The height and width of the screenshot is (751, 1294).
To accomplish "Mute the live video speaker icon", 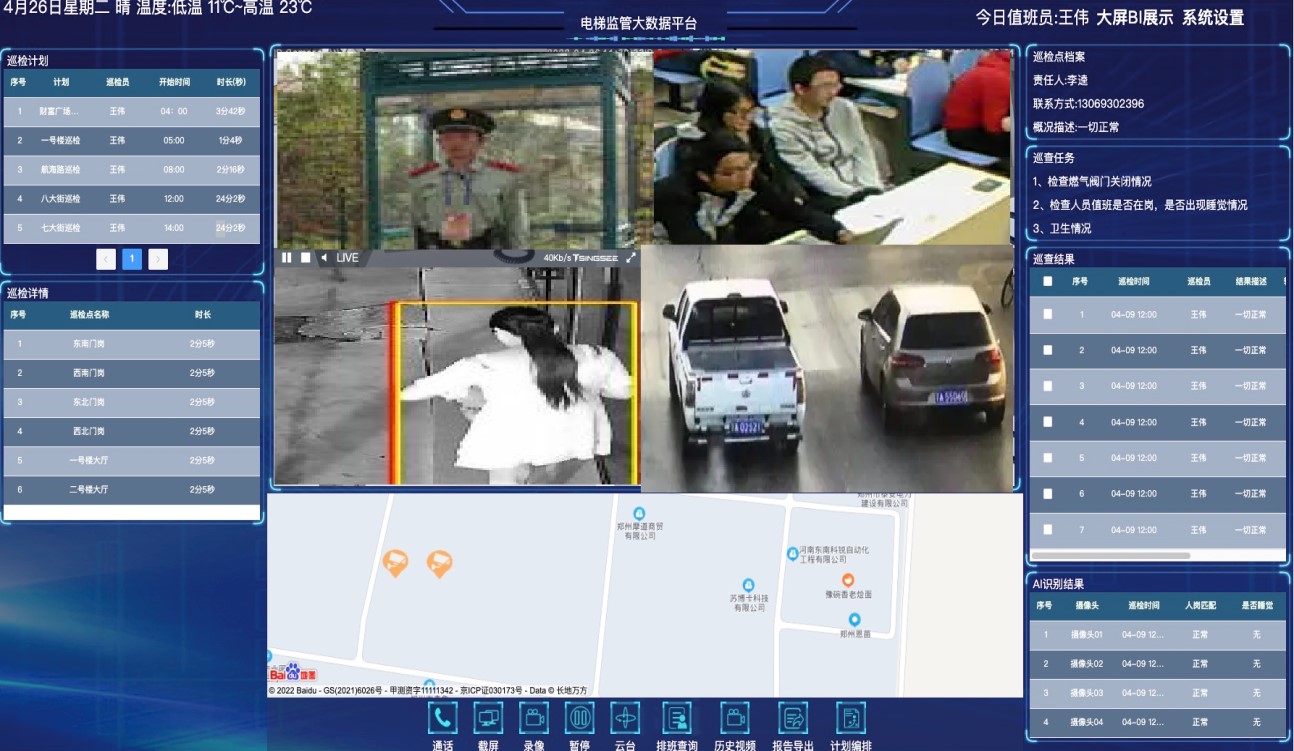I will [324, 258].
